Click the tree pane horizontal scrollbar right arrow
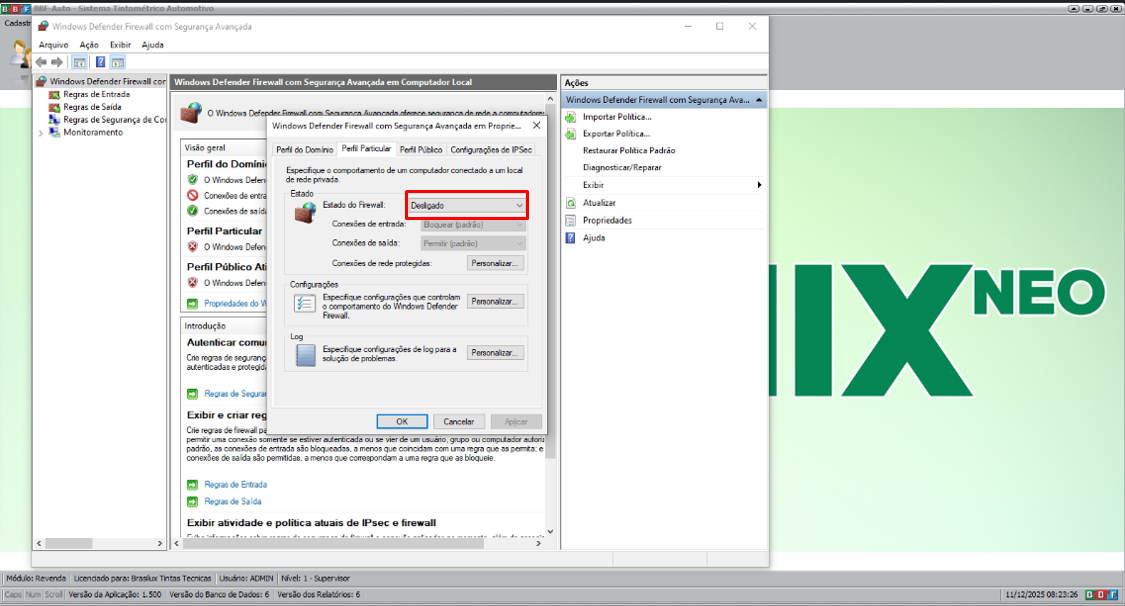This screenshot has width=1125, height=606. pos(159,544)
